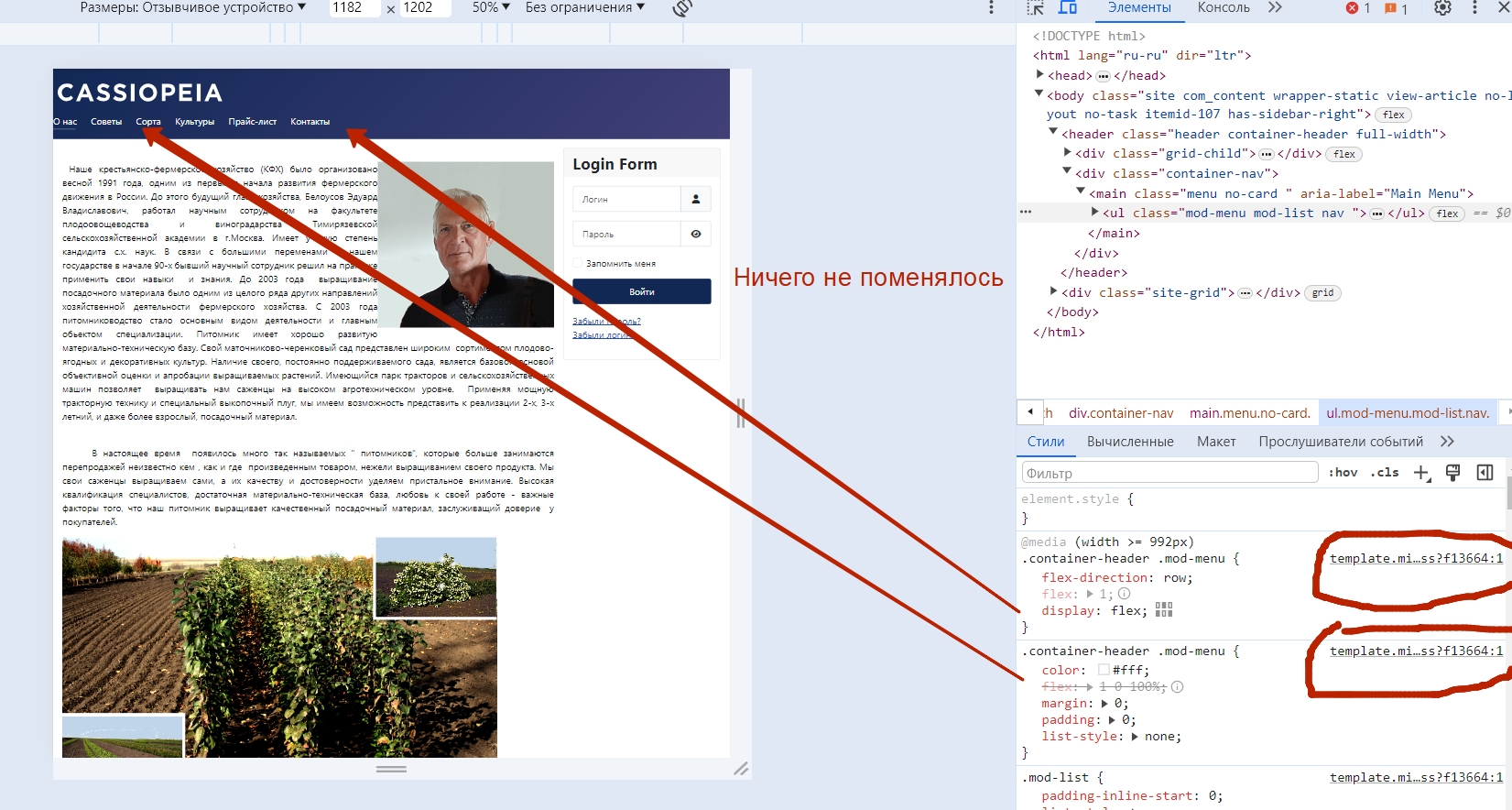Open DevTools settings gear
Viewport: 1512px width, 810px height.
pyautogui.click(x=1442, y=7)
